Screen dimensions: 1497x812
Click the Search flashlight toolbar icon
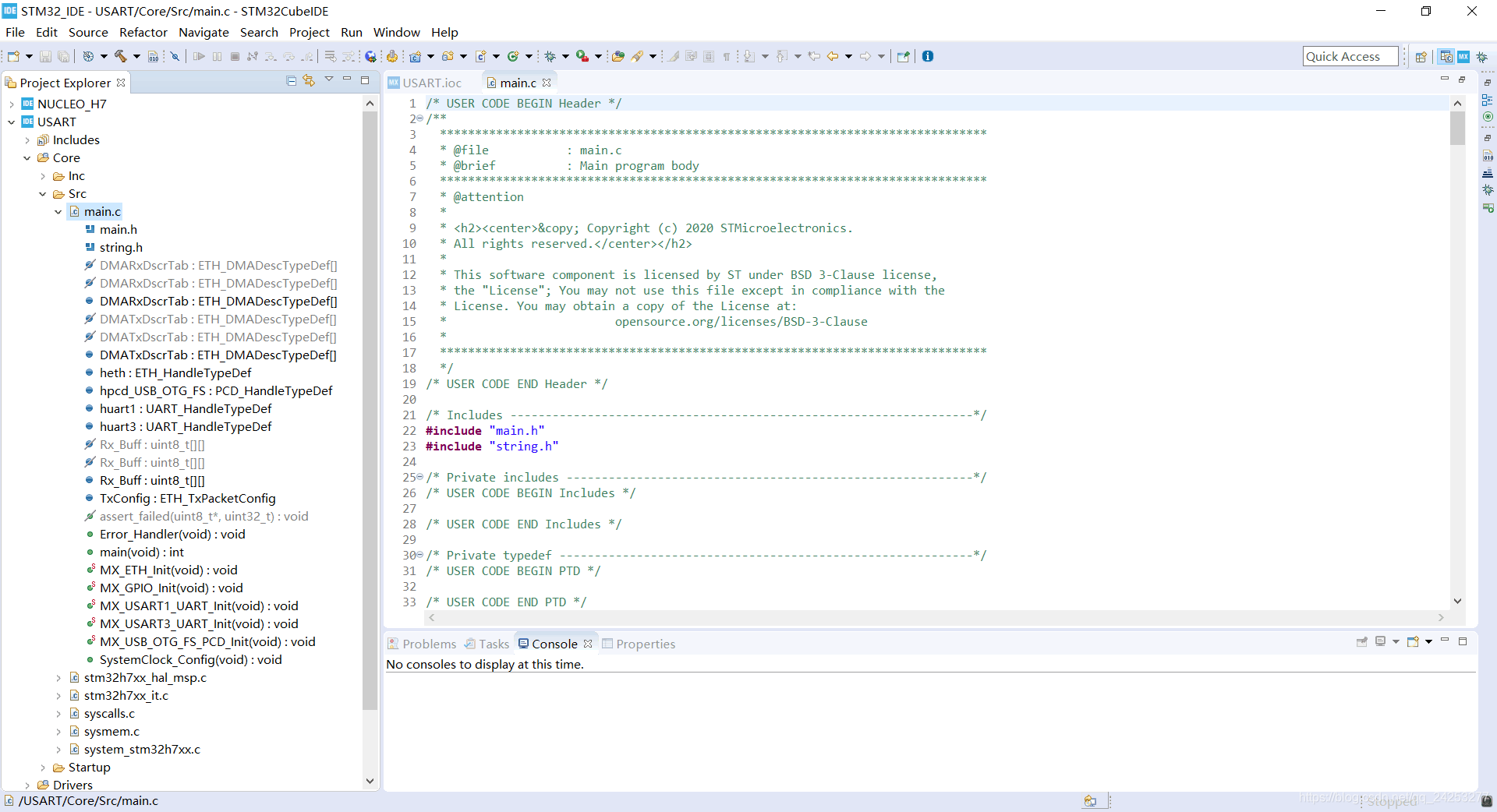coord(638,56)
